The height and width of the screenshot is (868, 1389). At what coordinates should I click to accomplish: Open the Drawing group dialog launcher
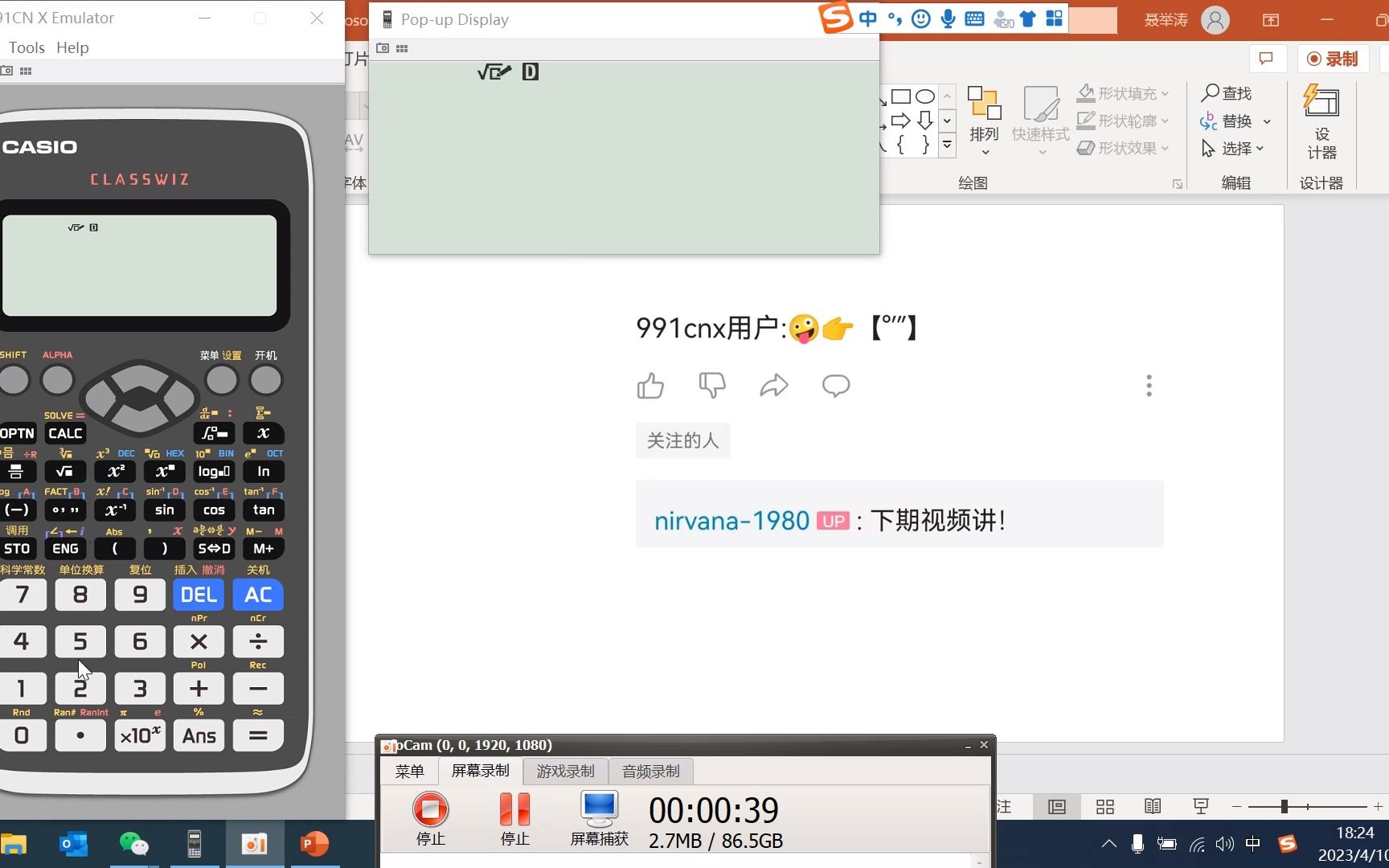(1178, 184)
